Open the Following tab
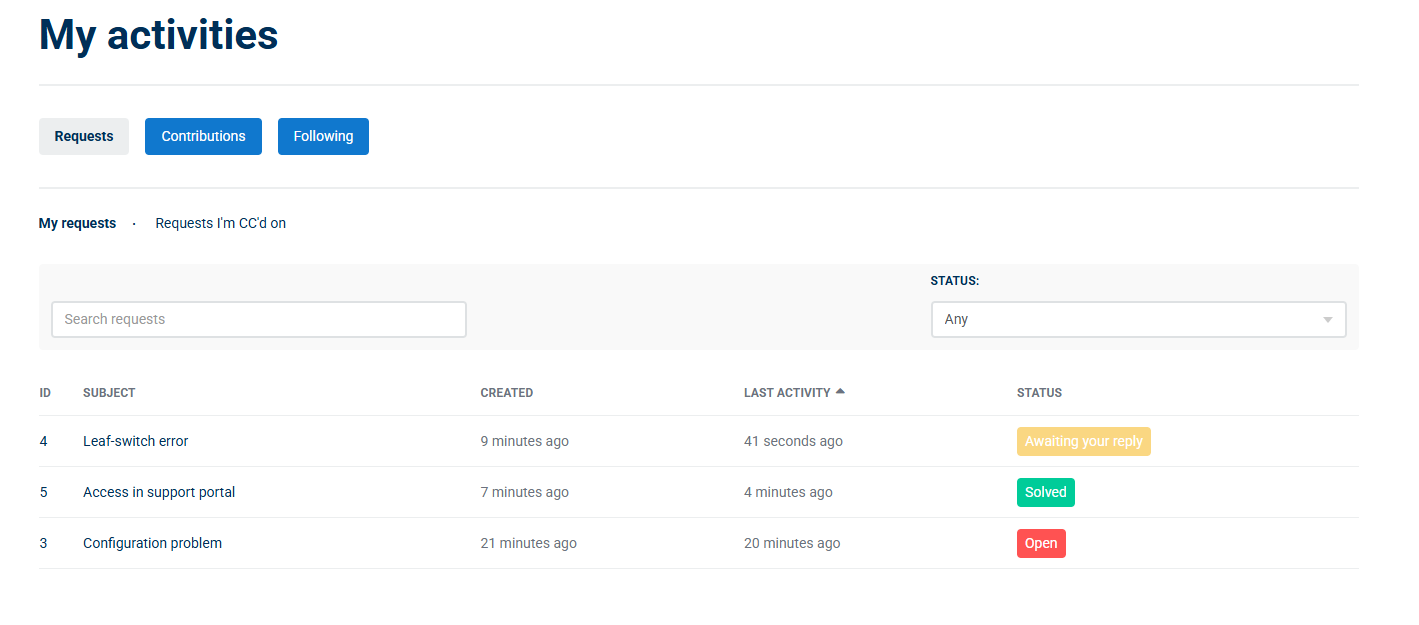This screenshot has width=1419, height=625. 323,136
